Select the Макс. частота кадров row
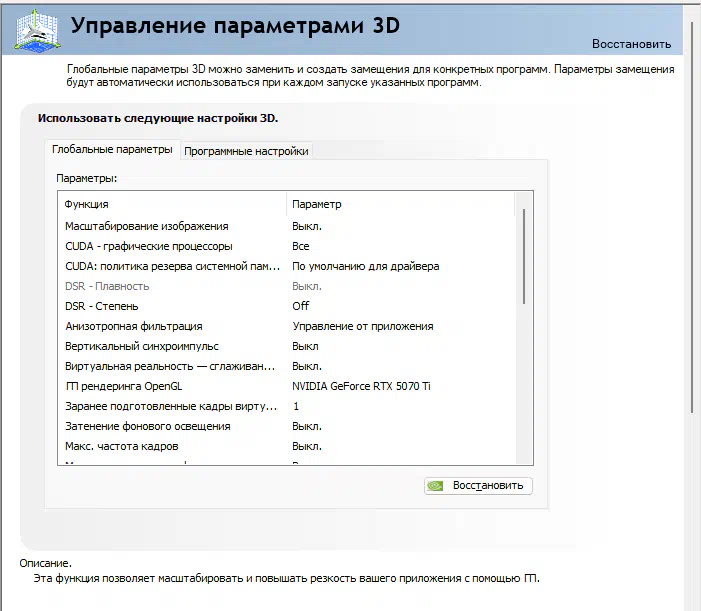Screen dimensions: 701x611 [x=286, y=446]
